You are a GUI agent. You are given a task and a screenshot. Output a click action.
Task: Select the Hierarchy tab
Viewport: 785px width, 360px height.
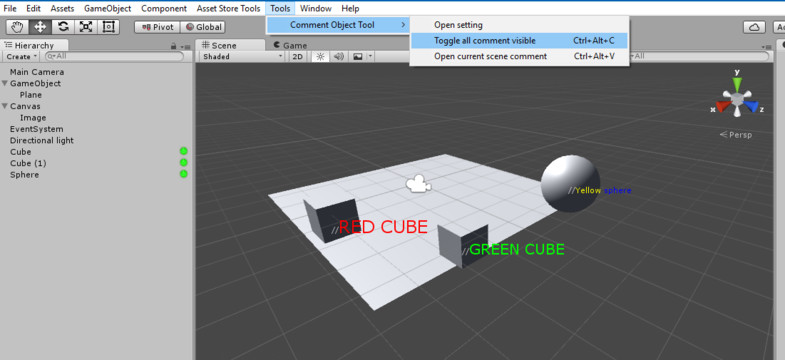(x=34, y=45)
